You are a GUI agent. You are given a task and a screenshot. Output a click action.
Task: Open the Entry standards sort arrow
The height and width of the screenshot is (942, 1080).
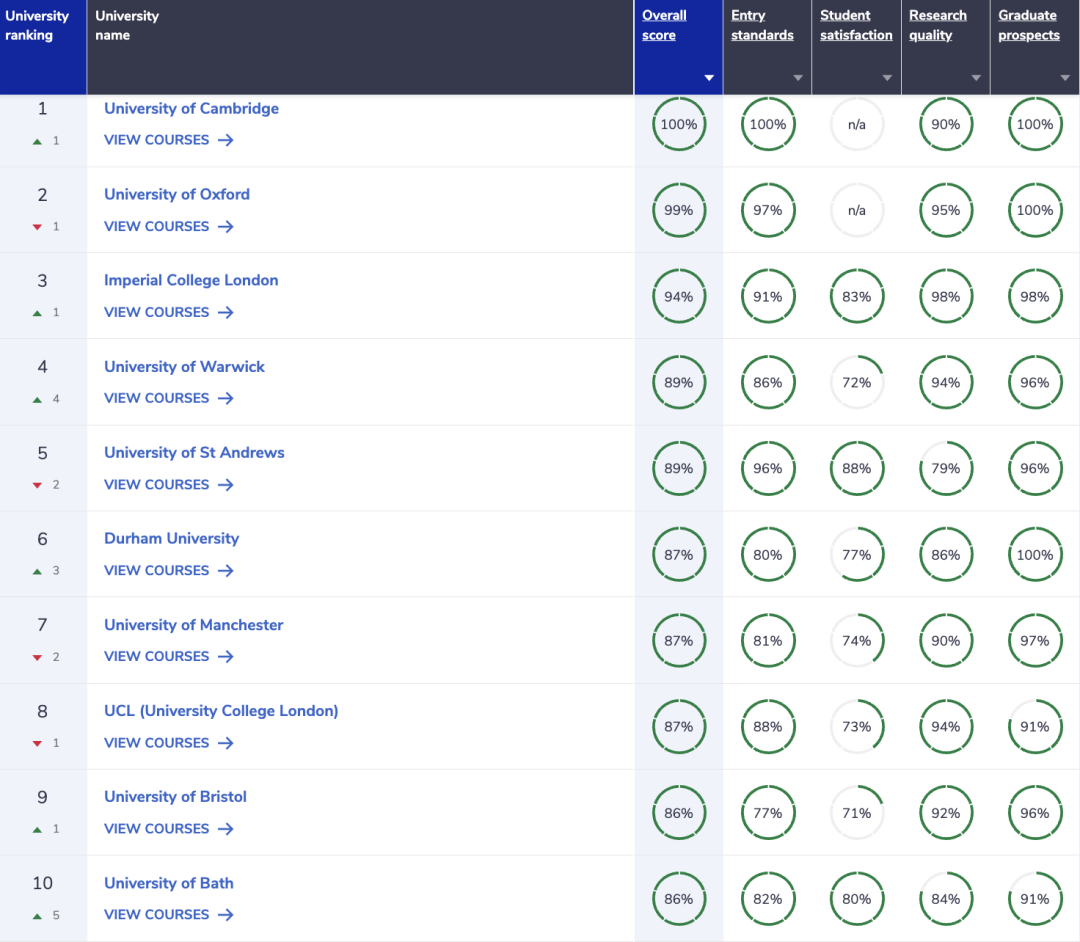798,78
